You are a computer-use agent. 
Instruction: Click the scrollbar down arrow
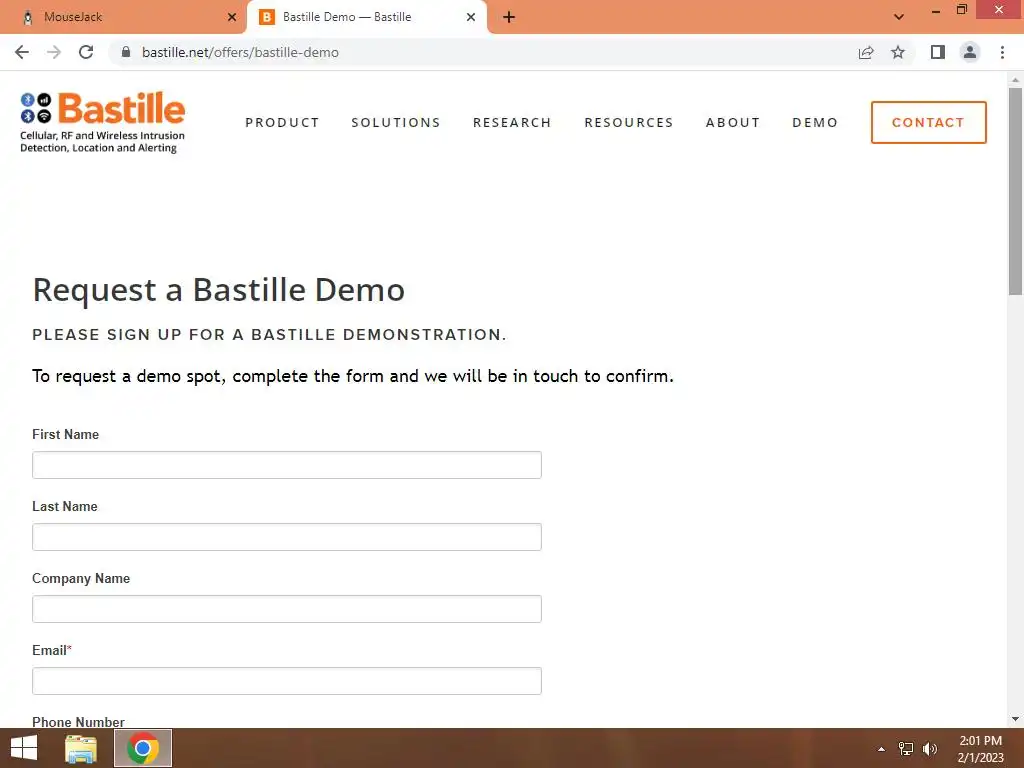coord(1015,719)
